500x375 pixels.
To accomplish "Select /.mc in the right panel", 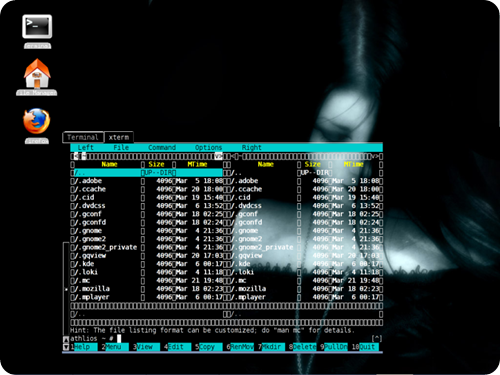I will click(305, 280).
